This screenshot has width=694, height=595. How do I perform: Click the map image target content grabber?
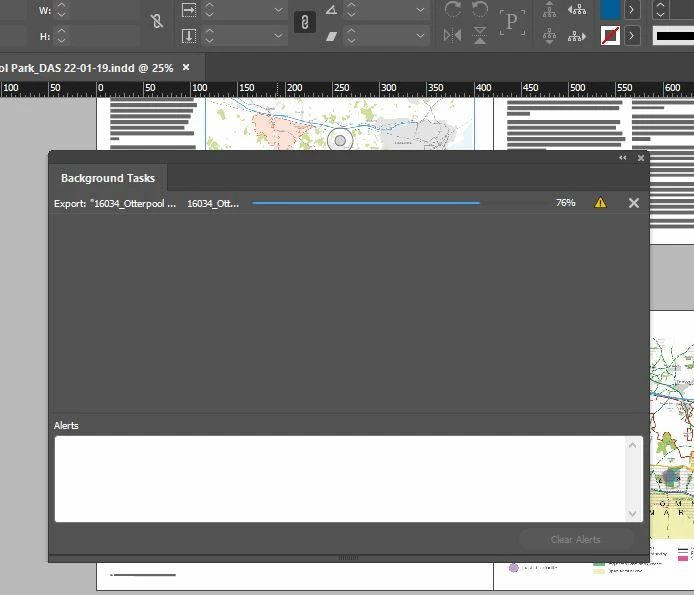coord(340,140)
